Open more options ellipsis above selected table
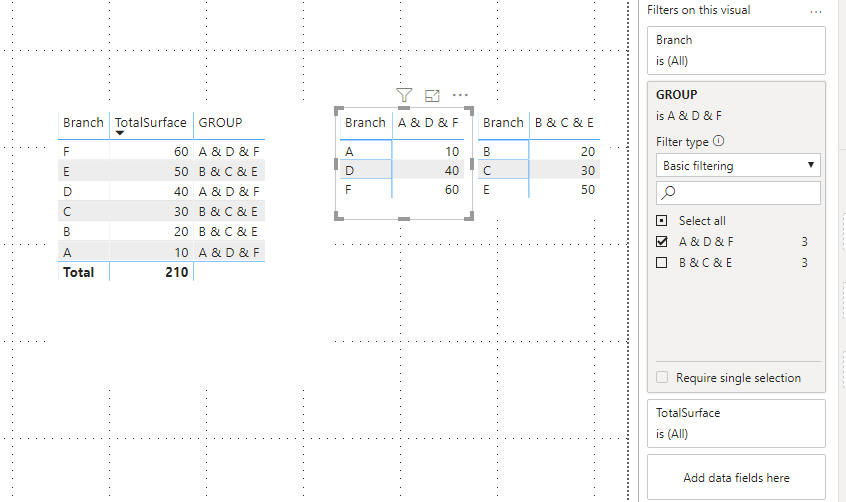 [460, 95]
